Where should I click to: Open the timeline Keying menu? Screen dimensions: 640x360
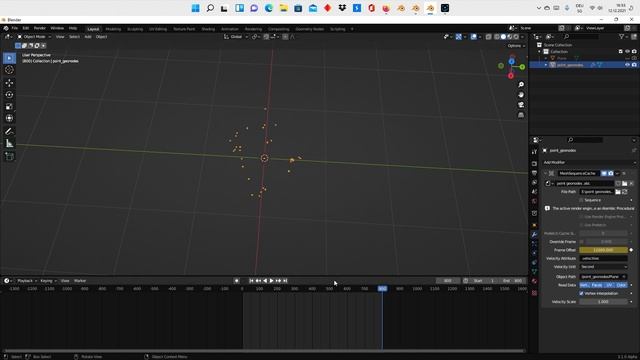pyautogui.click(x=48, y=281)
